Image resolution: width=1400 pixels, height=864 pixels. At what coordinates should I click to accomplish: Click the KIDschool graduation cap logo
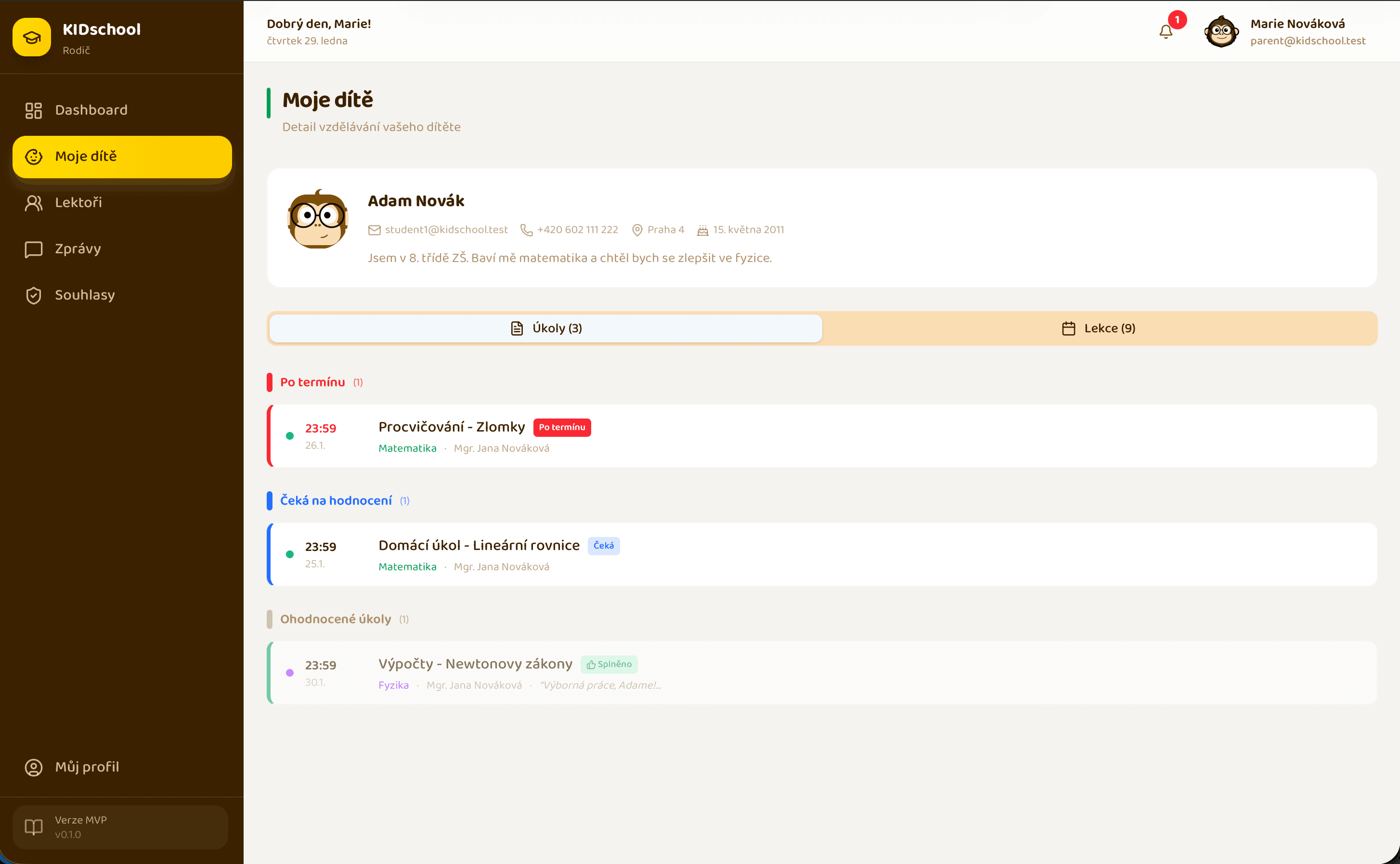pyautogui.click(x=32, y=37)
